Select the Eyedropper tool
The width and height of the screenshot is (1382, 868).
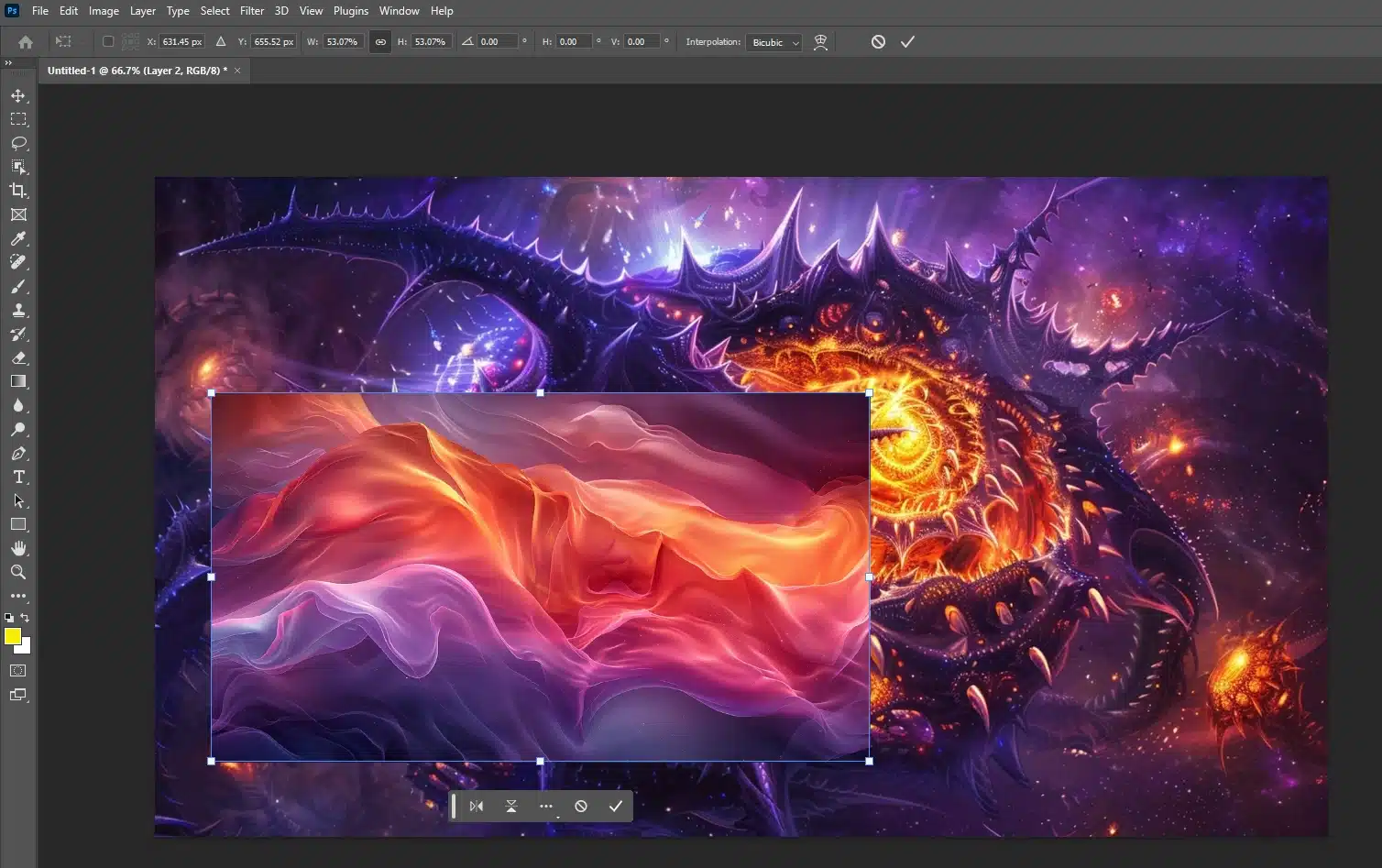coord(18,238)
